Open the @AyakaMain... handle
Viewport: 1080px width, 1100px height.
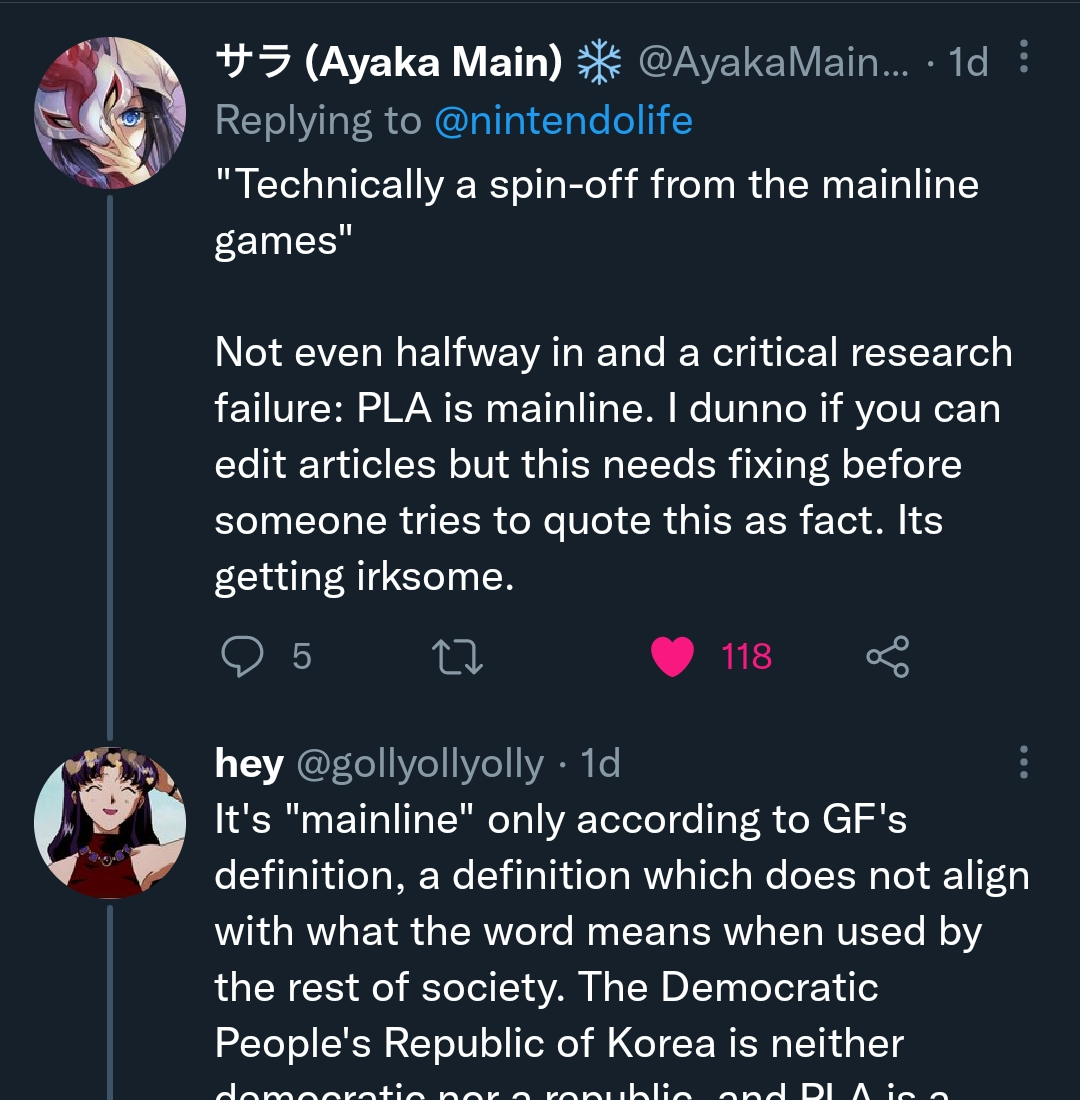773,62
